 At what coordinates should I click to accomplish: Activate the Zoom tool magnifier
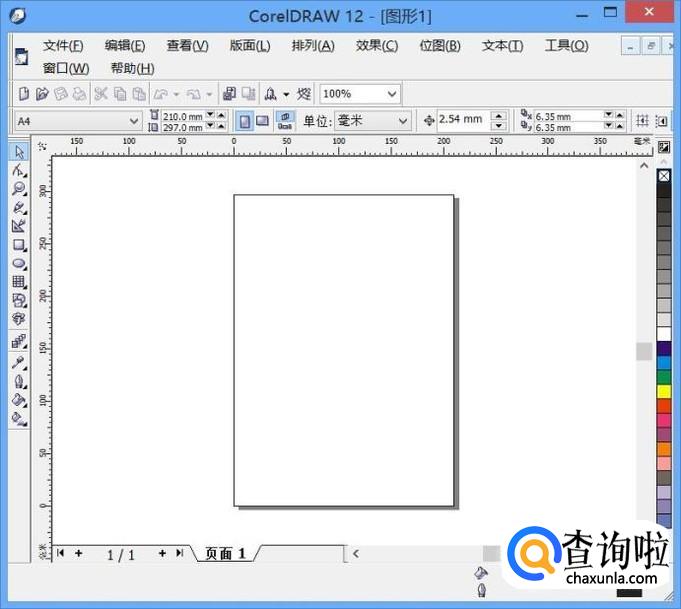(19, 189)
